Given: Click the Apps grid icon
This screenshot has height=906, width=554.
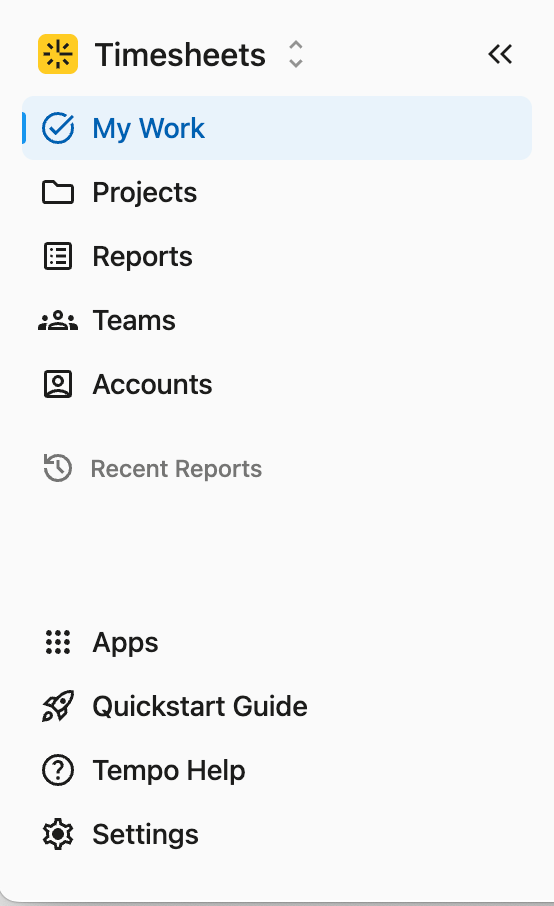Looking at the screenshot, I should (58, 642).
